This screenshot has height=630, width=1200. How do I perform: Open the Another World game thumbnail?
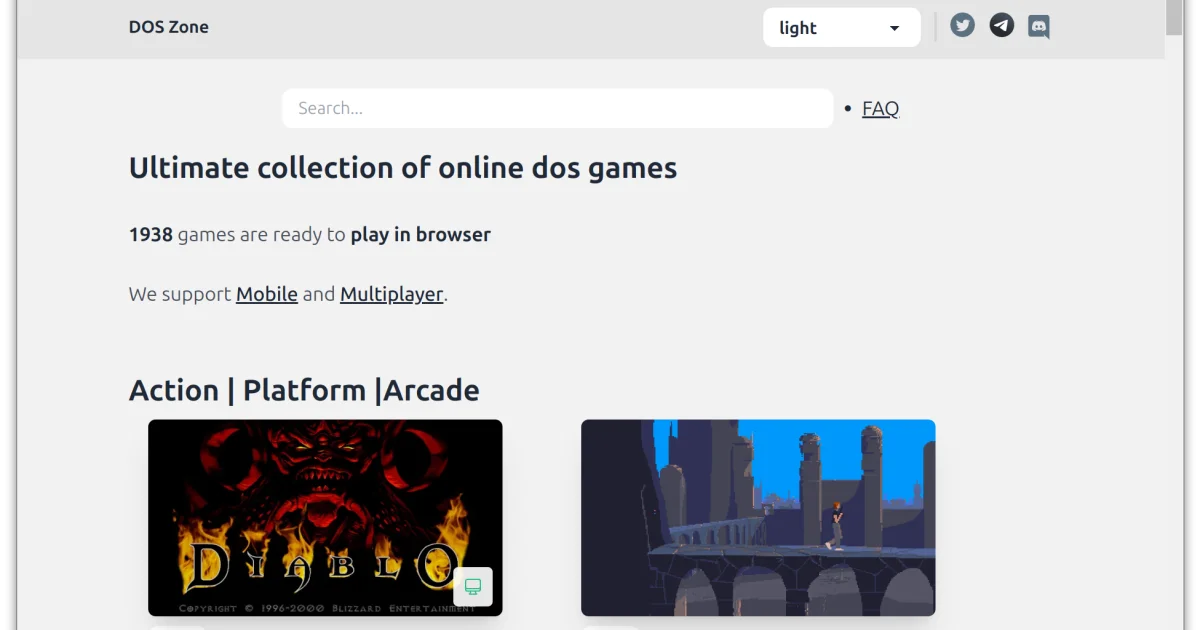click(757, 517)
